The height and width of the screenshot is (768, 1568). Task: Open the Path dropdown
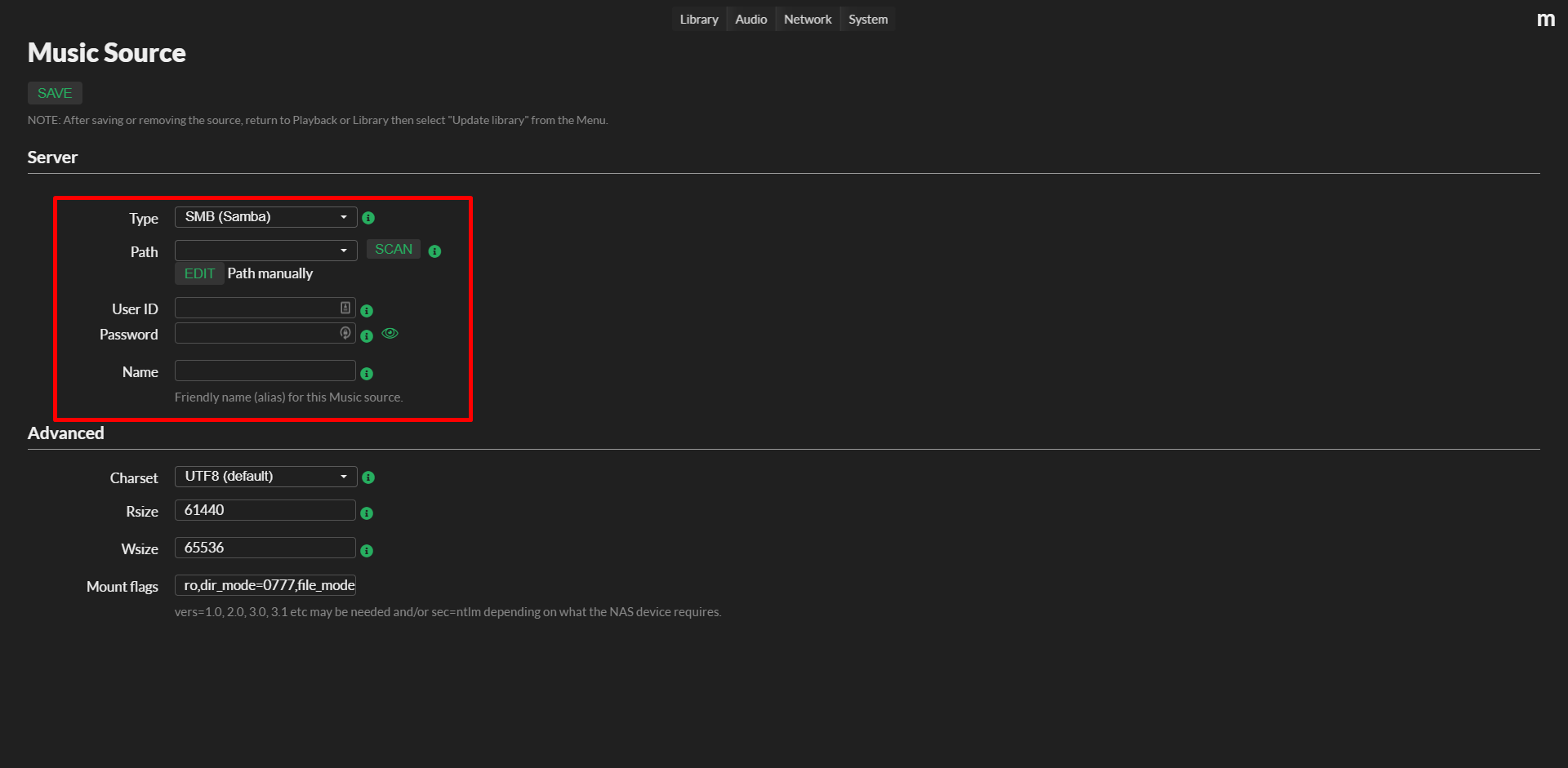click(265, 251)
